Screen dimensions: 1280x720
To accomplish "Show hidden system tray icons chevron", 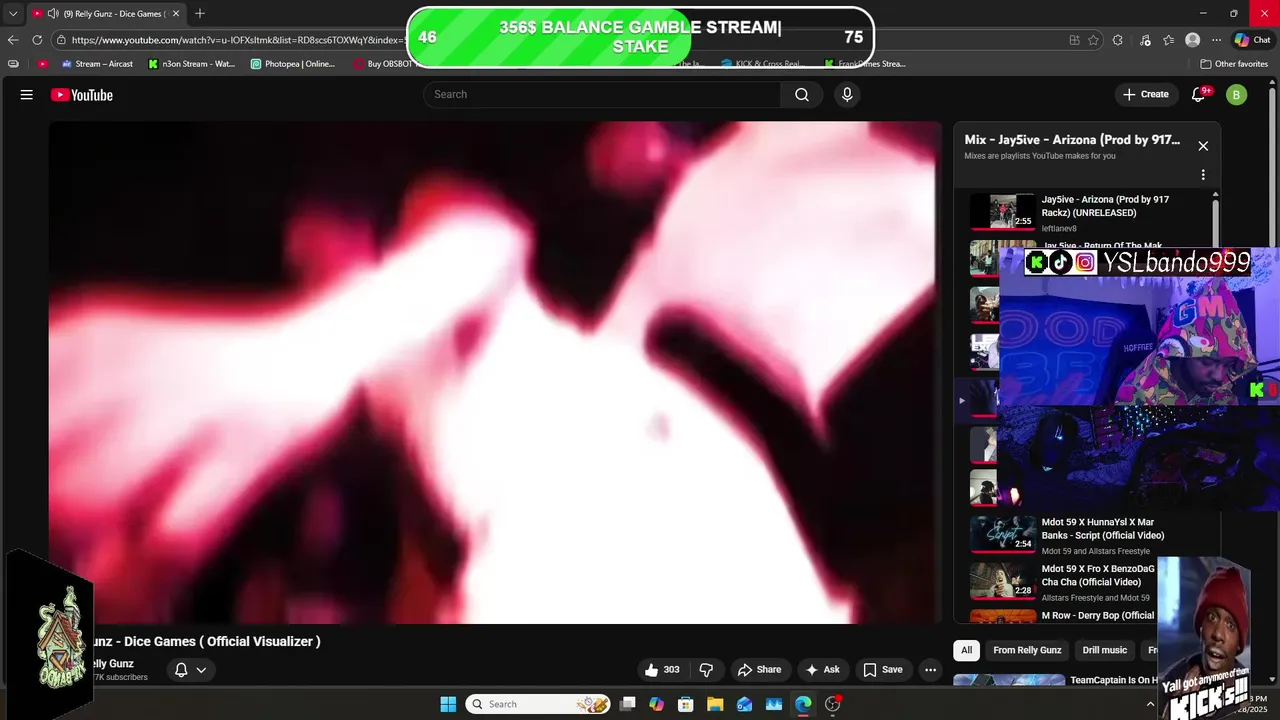I will coord(1150,704).
